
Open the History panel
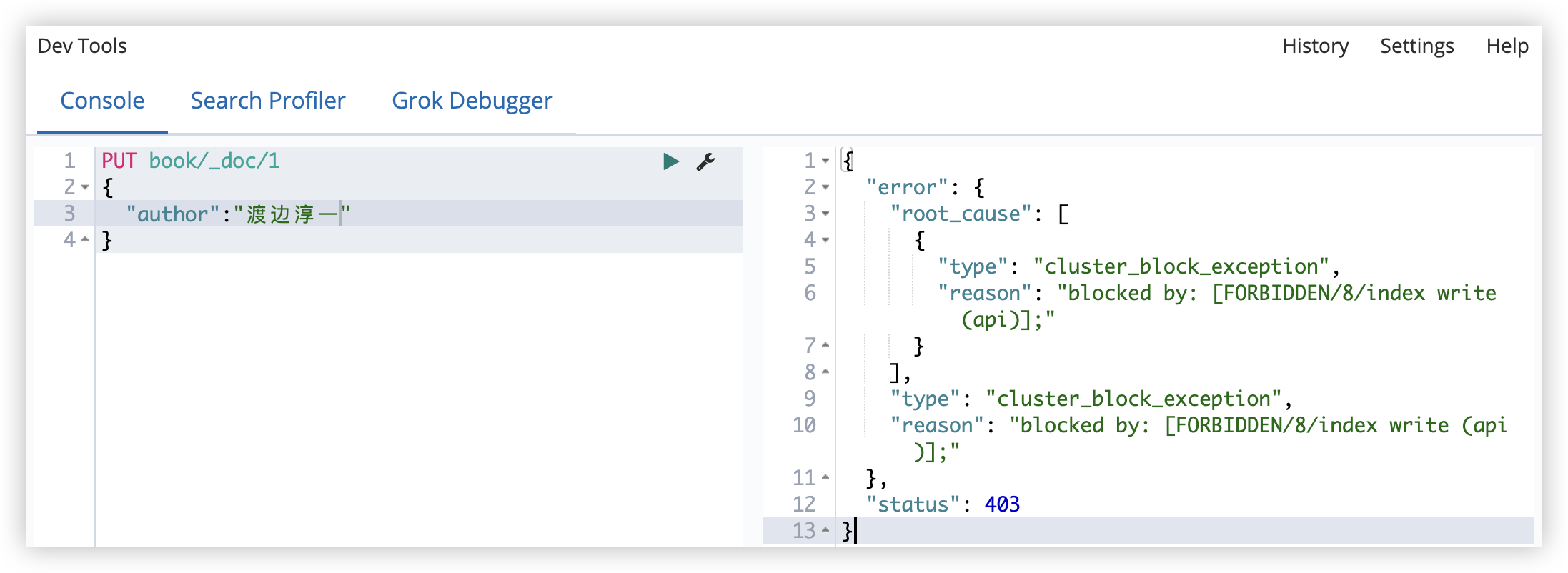click(1315, 46)
